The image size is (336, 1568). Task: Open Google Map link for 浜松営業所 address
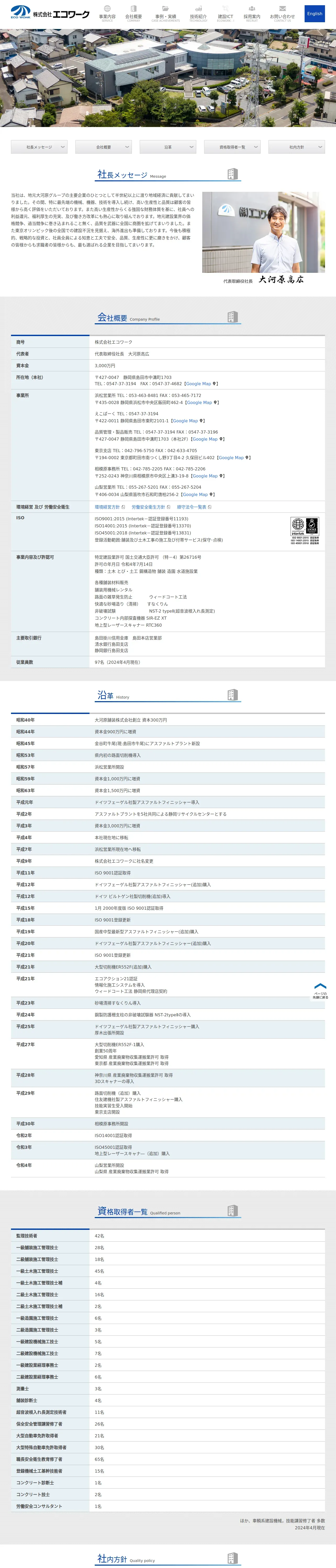point(199,402)
